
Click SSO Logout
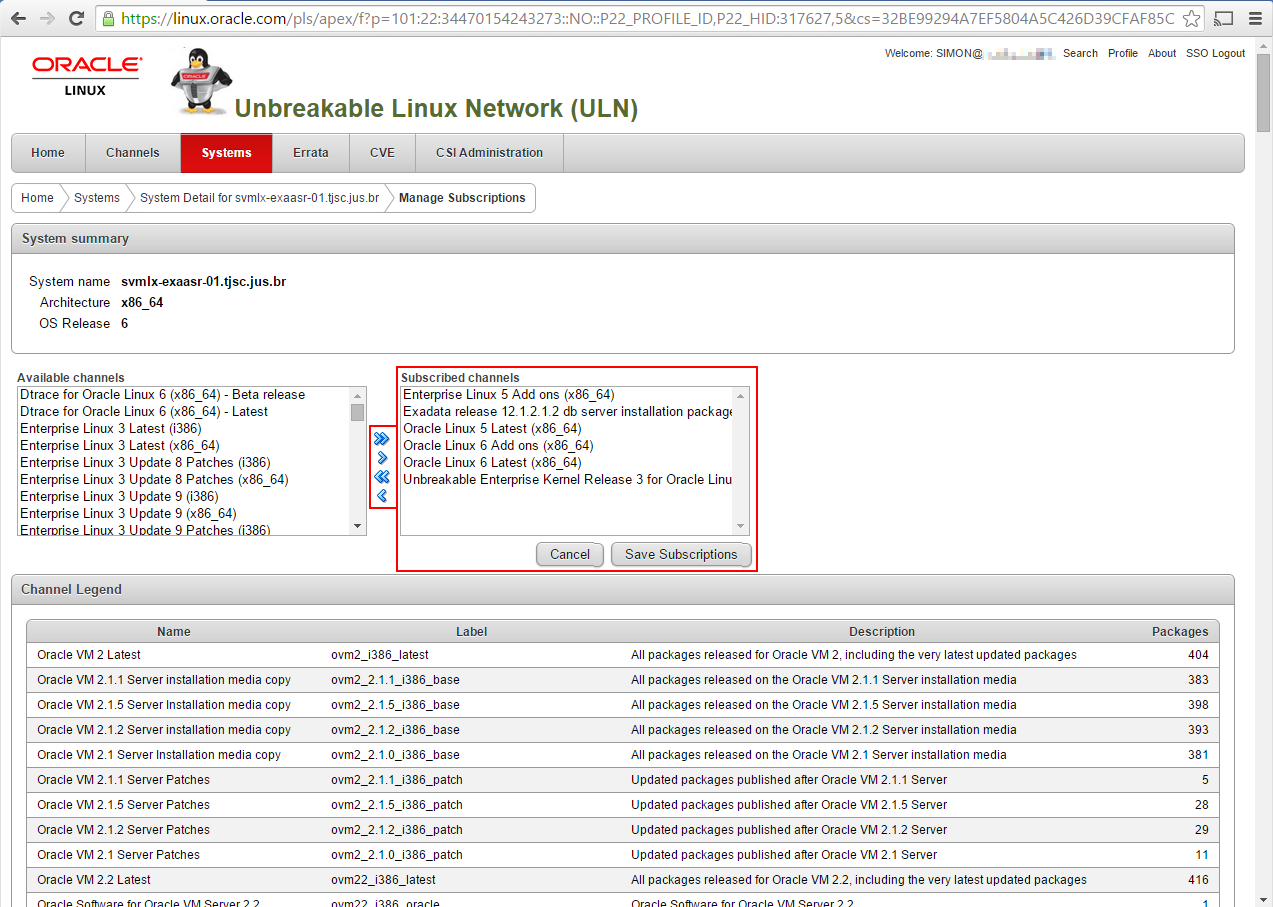pyautogui.click(x=1216, y=53)
